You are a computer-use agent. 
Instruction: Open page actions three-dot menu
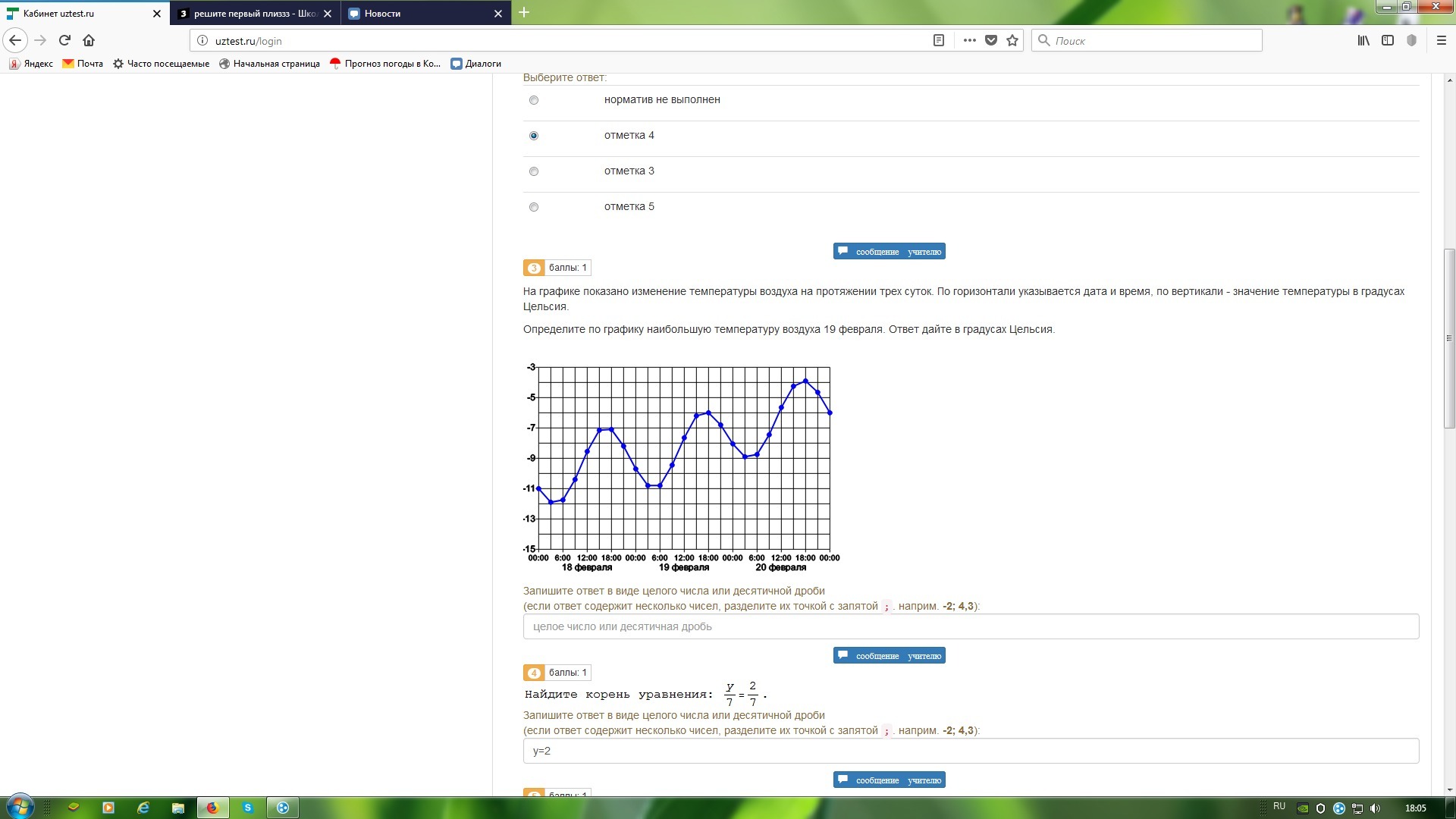click(x=969, y=40)
